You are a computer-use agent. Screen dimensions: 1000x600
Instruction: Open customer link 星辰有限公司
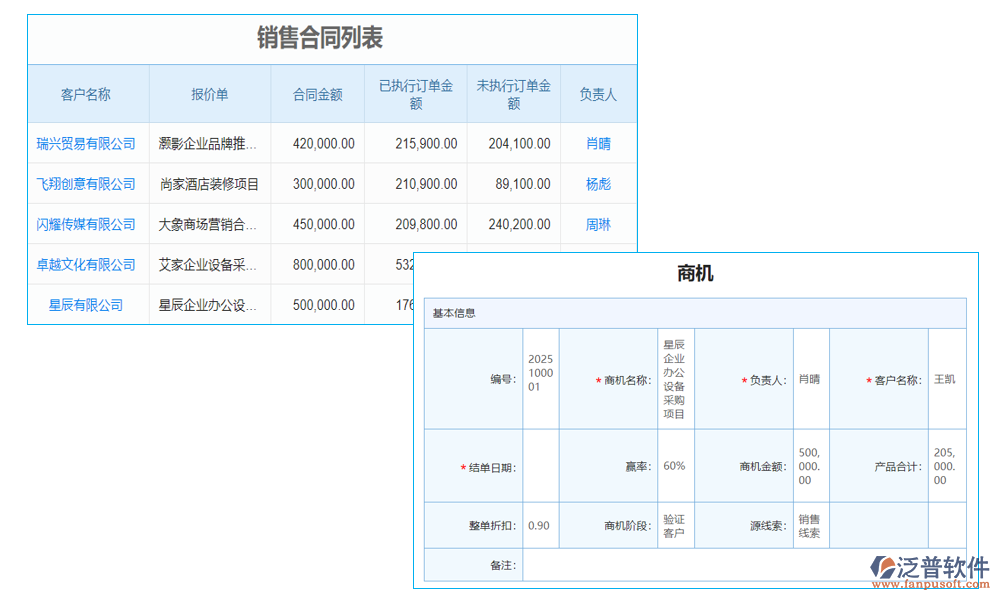(88, 304)
